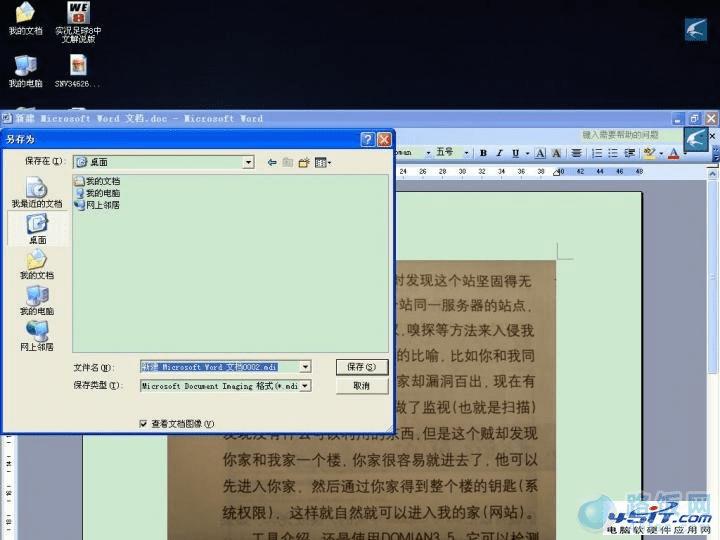Open Network Neighborhood in places bar
The image size is (720, 540).
37,336
